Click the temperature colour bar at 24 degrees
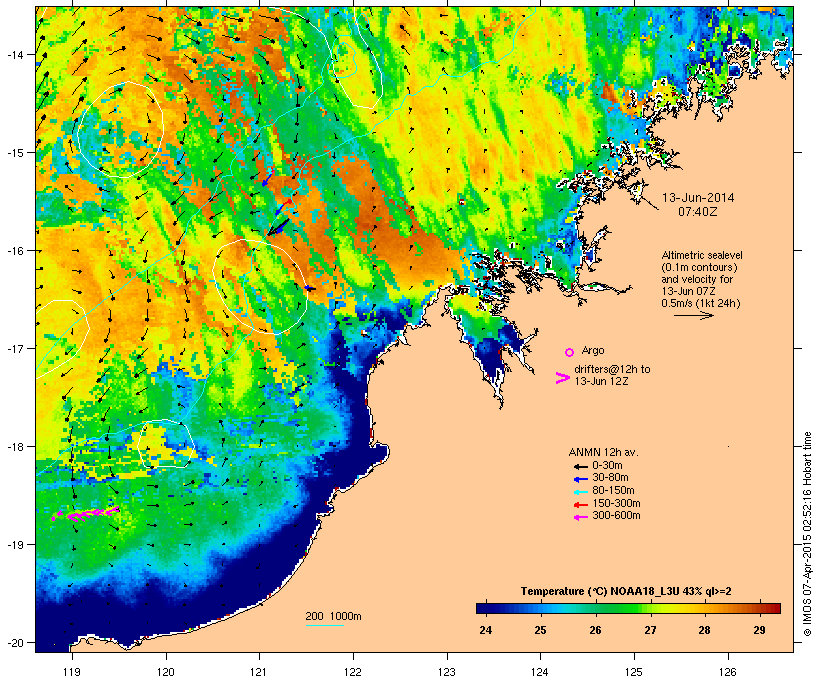Viewport: 820px width, 680px height. 486,608
